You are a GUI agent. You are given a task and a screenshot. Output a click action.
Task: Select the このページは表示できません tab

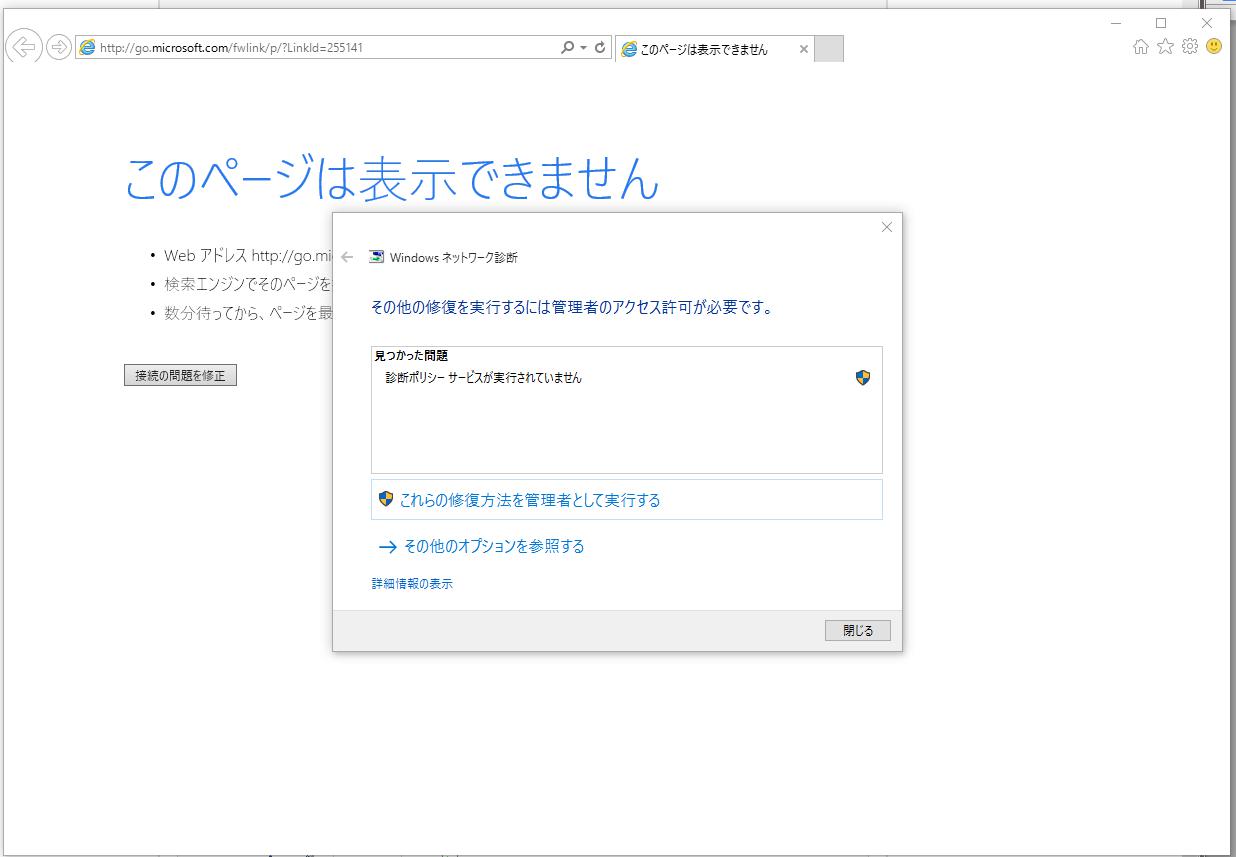point(705,49)
